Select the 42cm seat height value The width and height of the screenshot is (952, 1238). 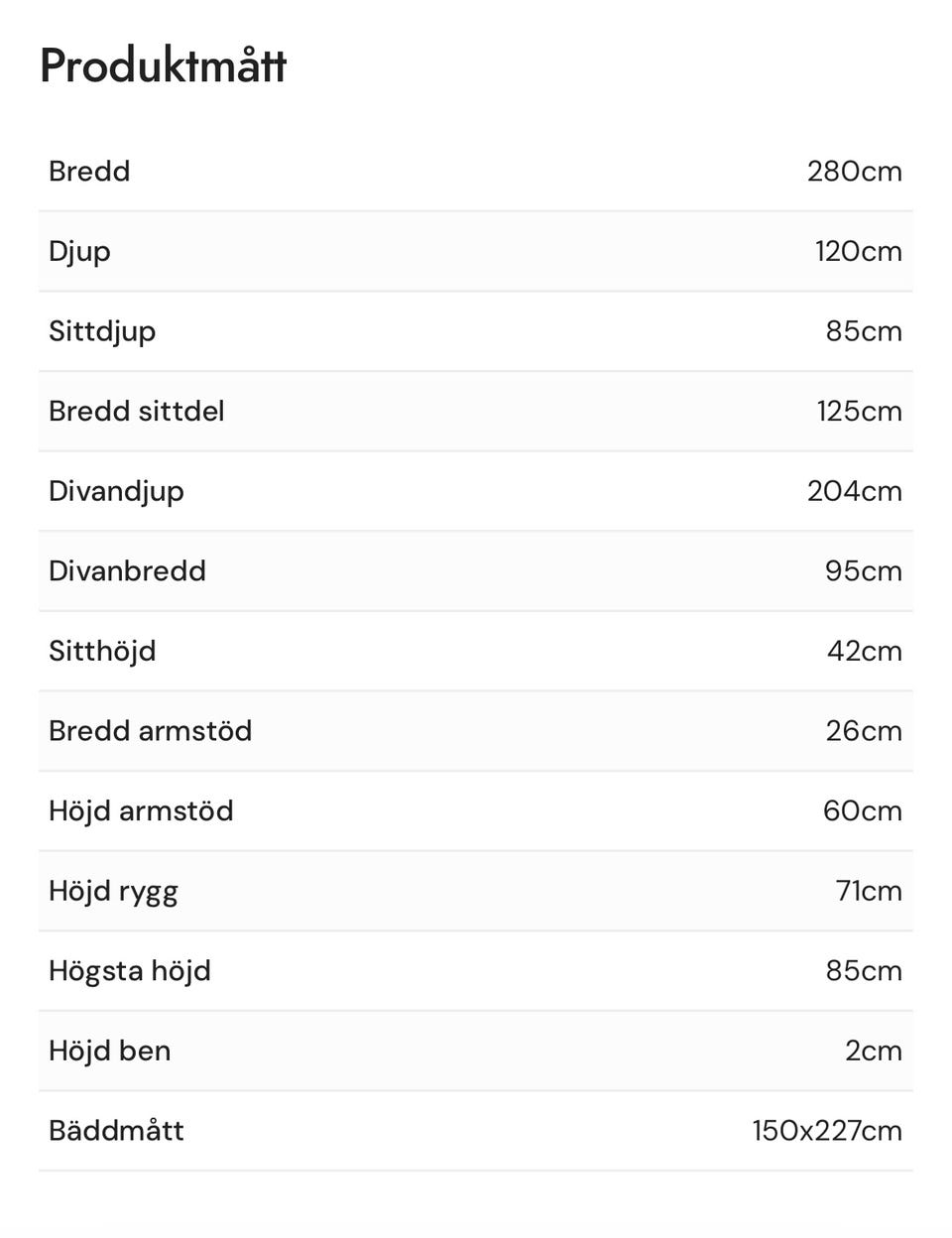(864, 651)
